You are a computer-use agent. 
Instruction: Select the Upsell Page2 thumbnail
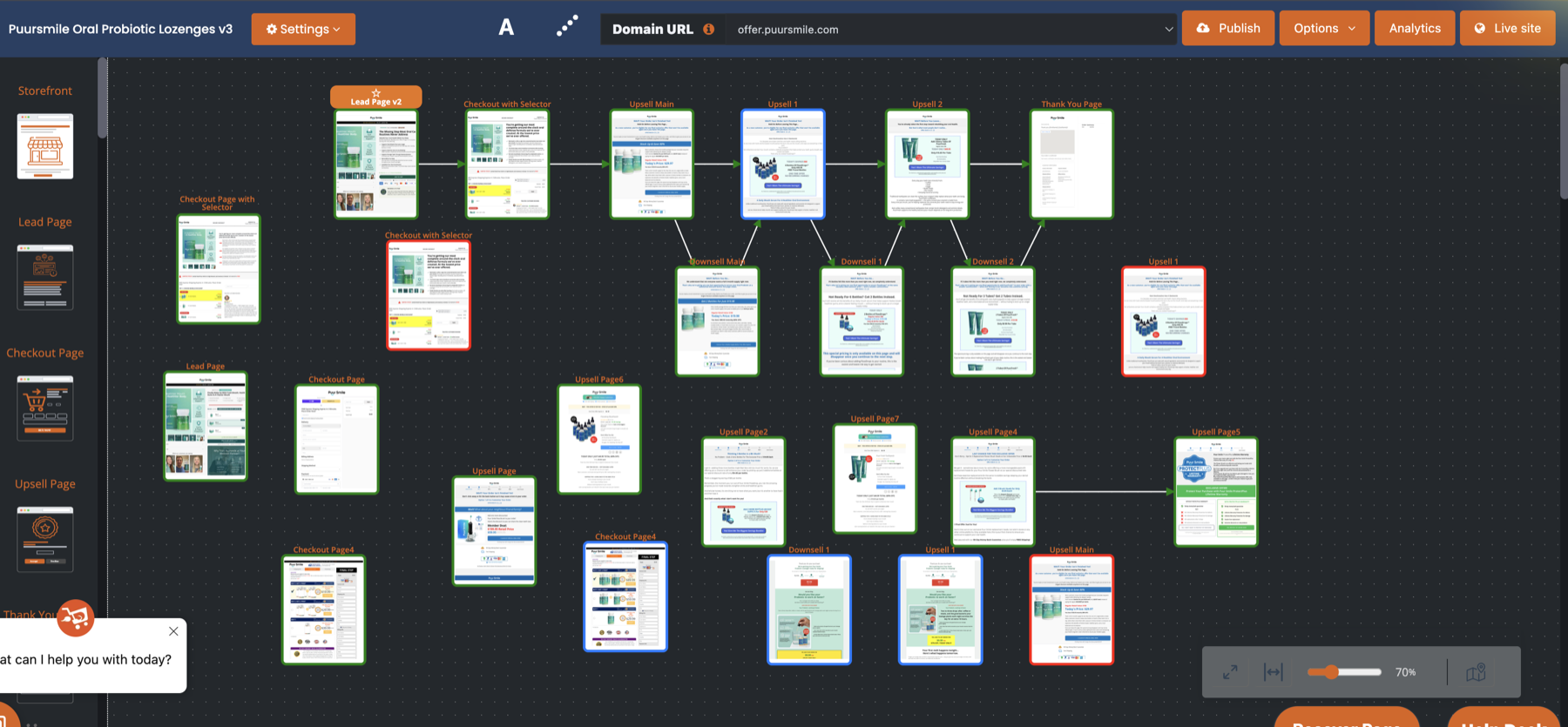pos(744,492)
